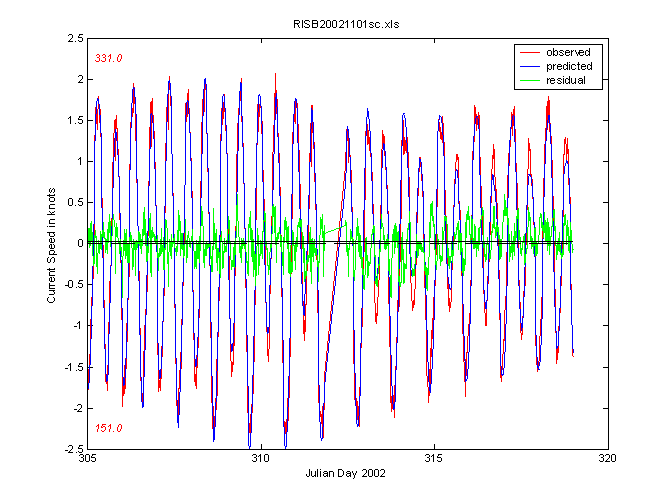Click the y-axis tick label -2.5
Screen dimensions: 672x504
(71, 448)
